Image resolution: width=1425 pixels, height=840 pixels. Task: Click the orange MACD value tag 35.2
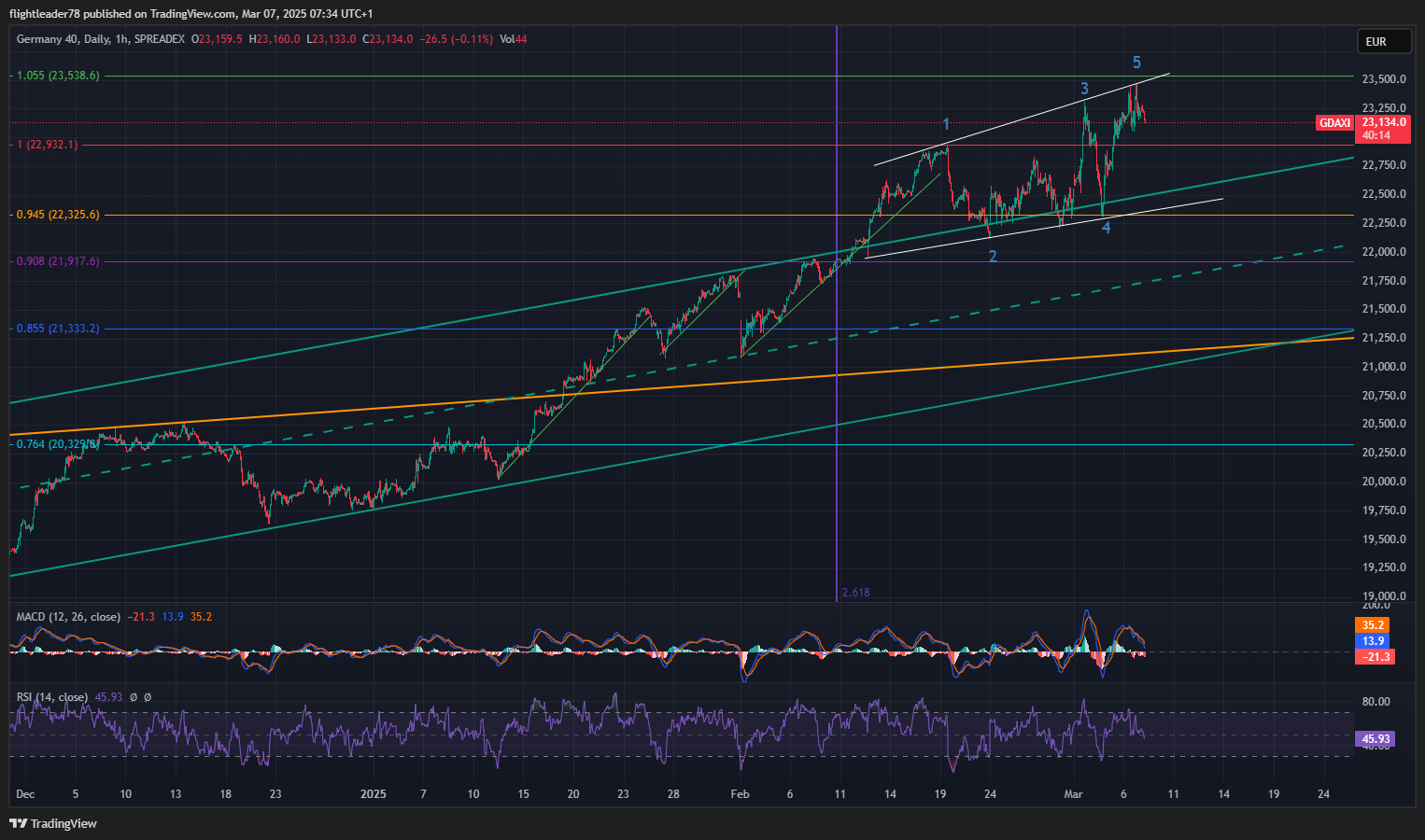[1373, 625]
